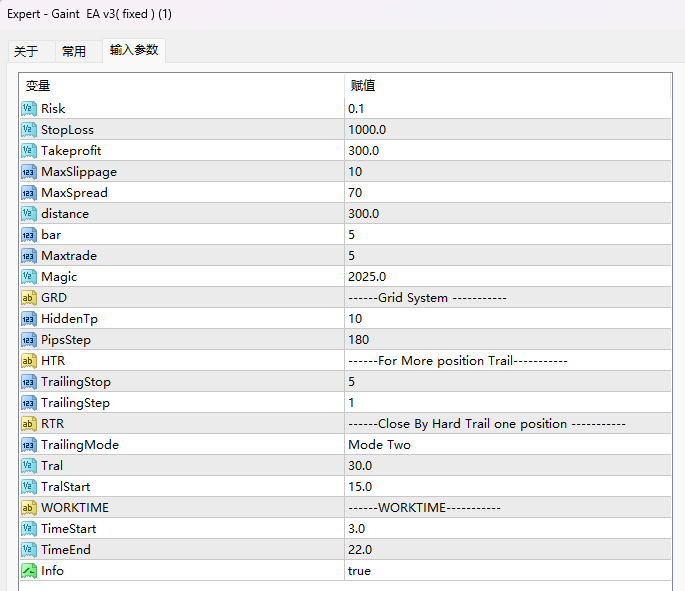
Task: Select the 输入参数 tab
Action: [134, 50]
